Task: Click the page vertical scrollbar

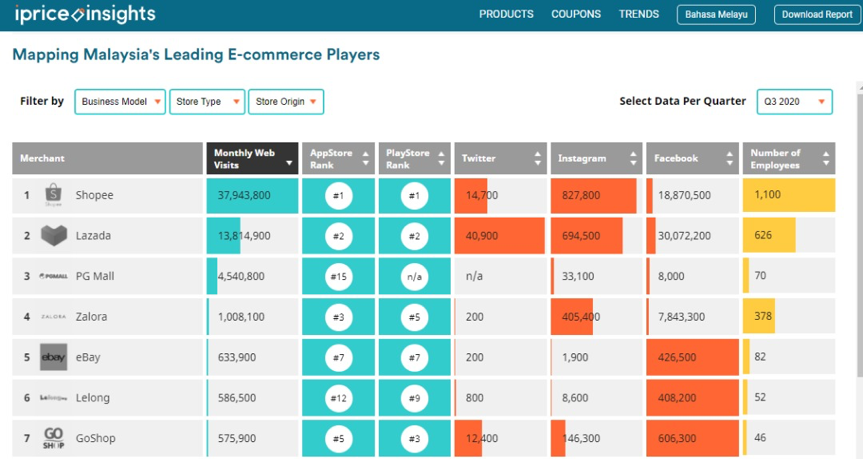Action: [x=860, y=230]
